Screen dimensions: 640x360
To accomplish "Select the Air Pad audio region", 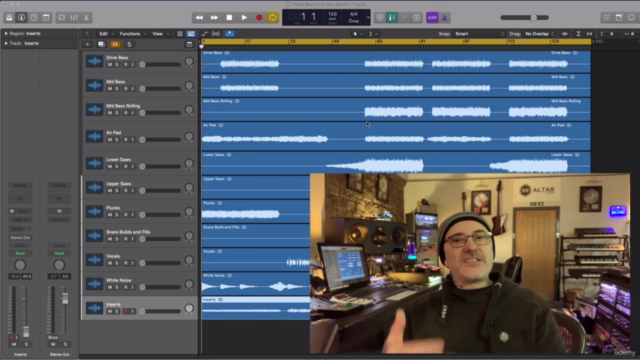I will 396,137.
